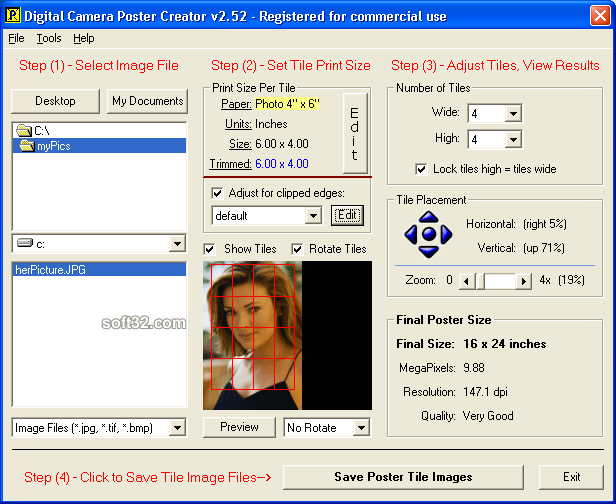Image resolution: width=616 pixels, height=504 pixels.
Task: Open the High tiles dropdown
Action: point(513,139)
